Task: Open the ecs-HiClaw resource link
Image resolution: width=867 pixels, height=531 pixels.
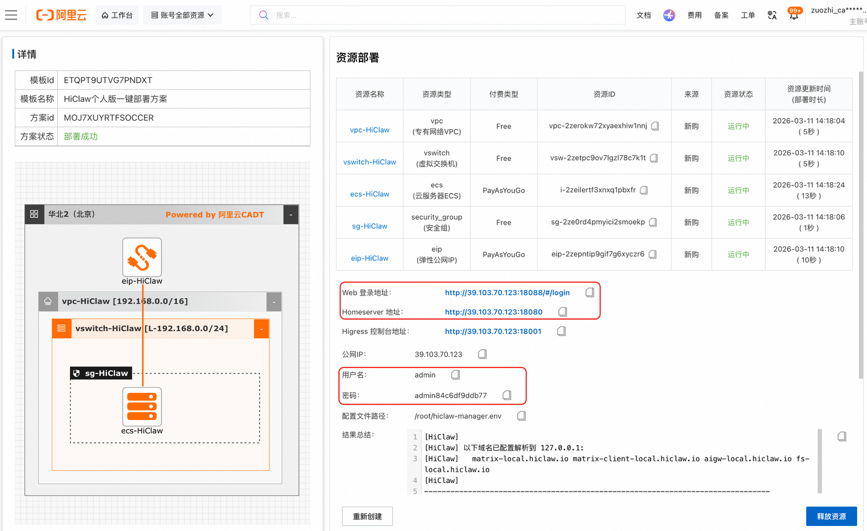Action: pyautogui.click(x=369, y=194)
